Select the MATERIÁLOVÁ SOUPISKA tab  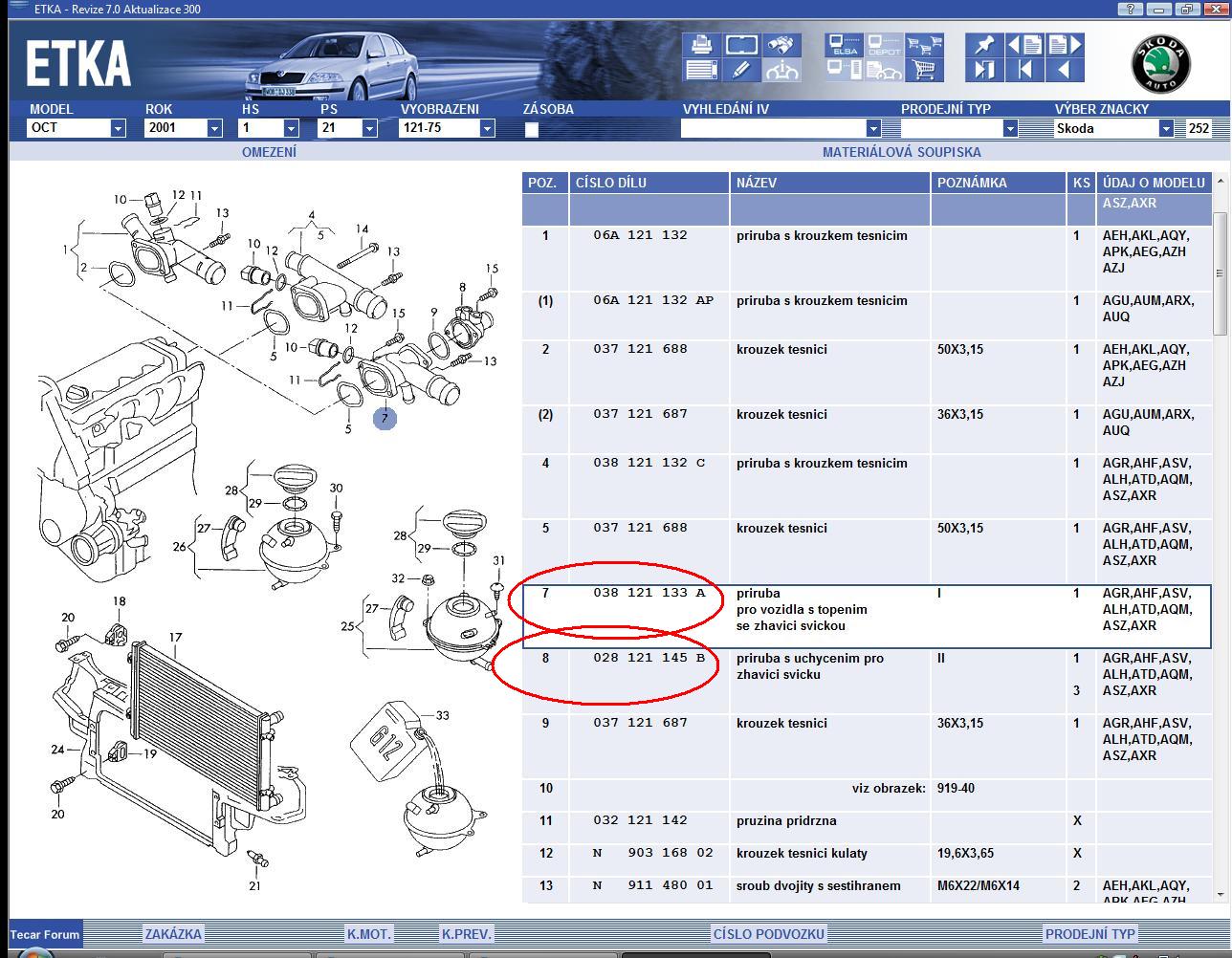pyautogui.click(x=901, y=152)
